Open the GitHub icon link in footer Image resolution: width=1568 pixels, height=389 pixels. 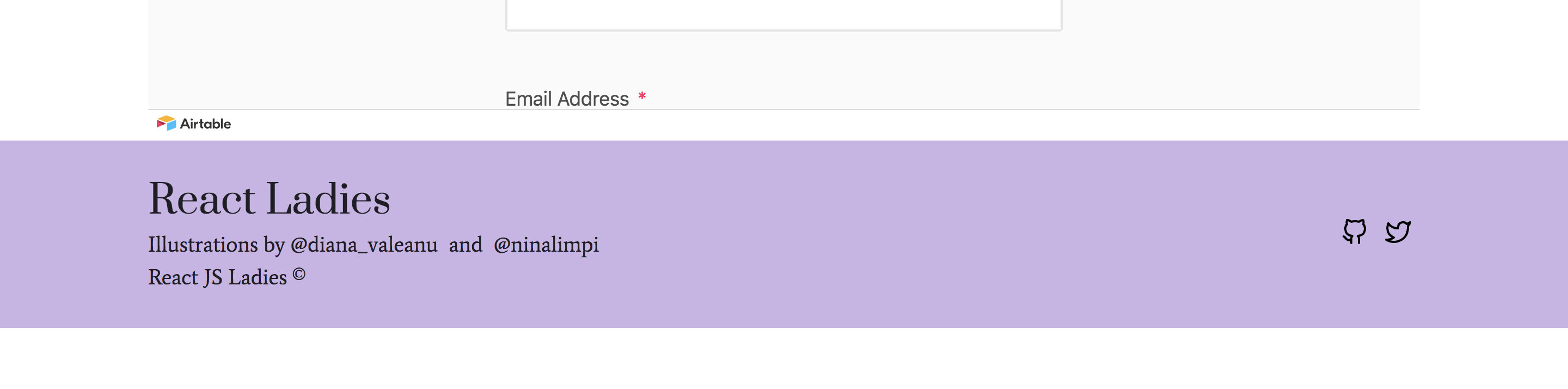[x=1355, y=232]
